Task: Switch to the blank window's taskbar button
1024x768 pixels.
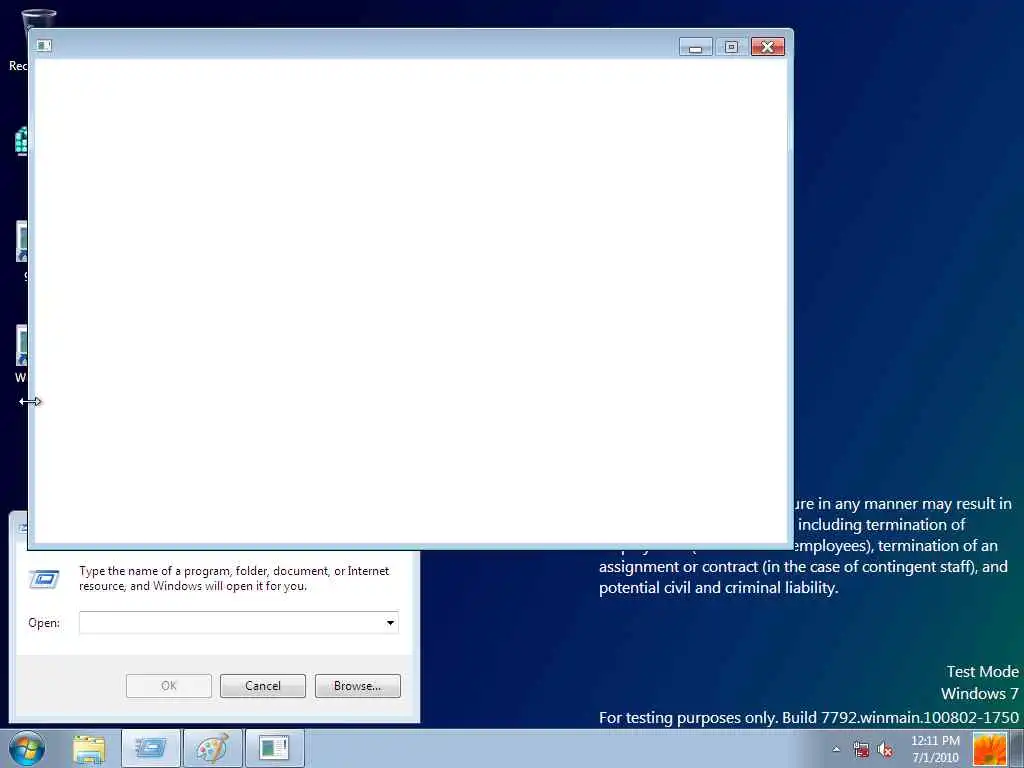Action: tap(274, 749)
